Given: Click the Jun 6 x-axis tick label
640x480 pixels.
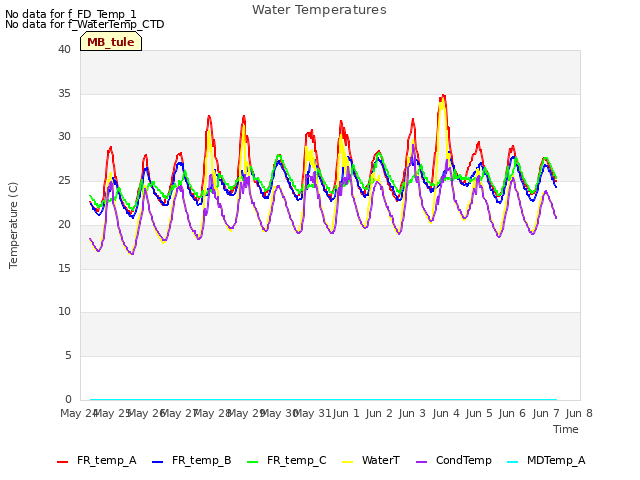Looking at the screenshot, I should point(513,413).
